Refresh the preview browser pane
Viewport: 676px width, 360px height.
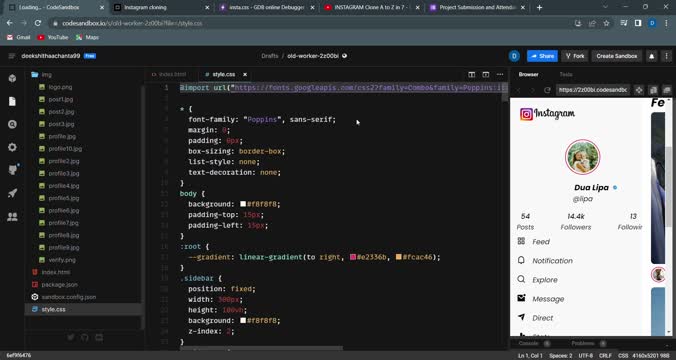pos(547,90)
